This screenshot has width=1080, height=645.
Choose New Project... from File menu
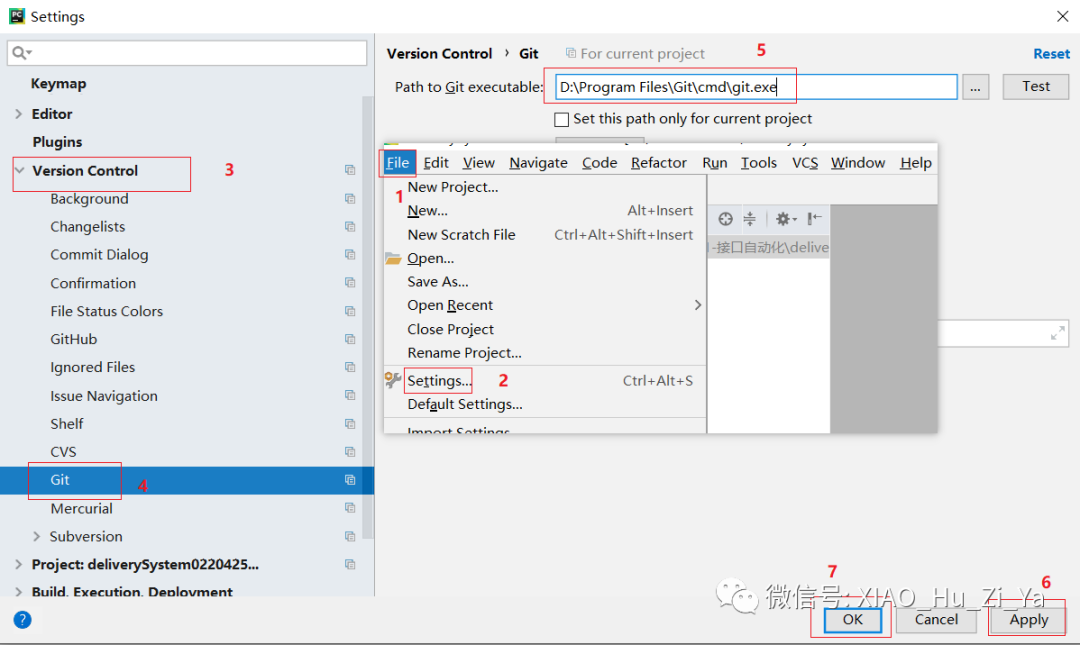pyautogui.click(x=545, y=187)
